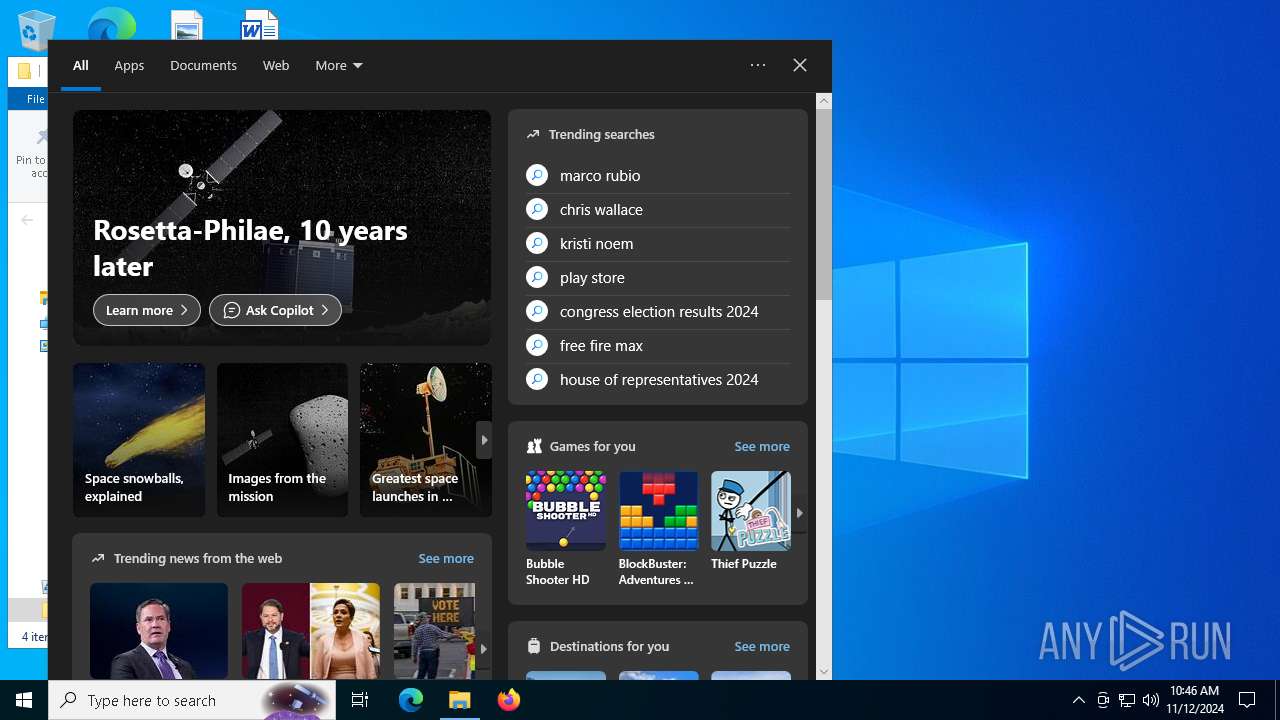Image resolution: width=1280 pixels, height=720 pixels.
Task: Launch Bubble Shooter HD game
Action: (566, 529)
